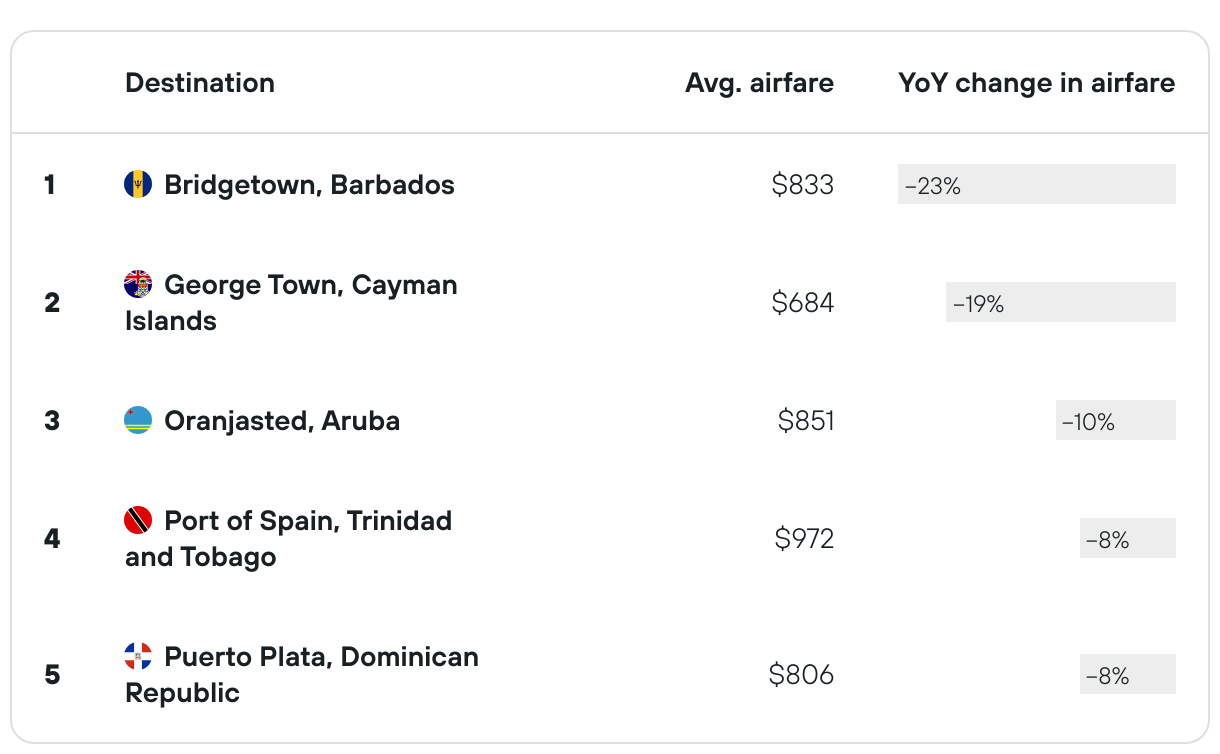This screenshot has height=754, width=1220.
Task: Open Port of Spain, Trinidad and Tobago
Action: [288, 538]
